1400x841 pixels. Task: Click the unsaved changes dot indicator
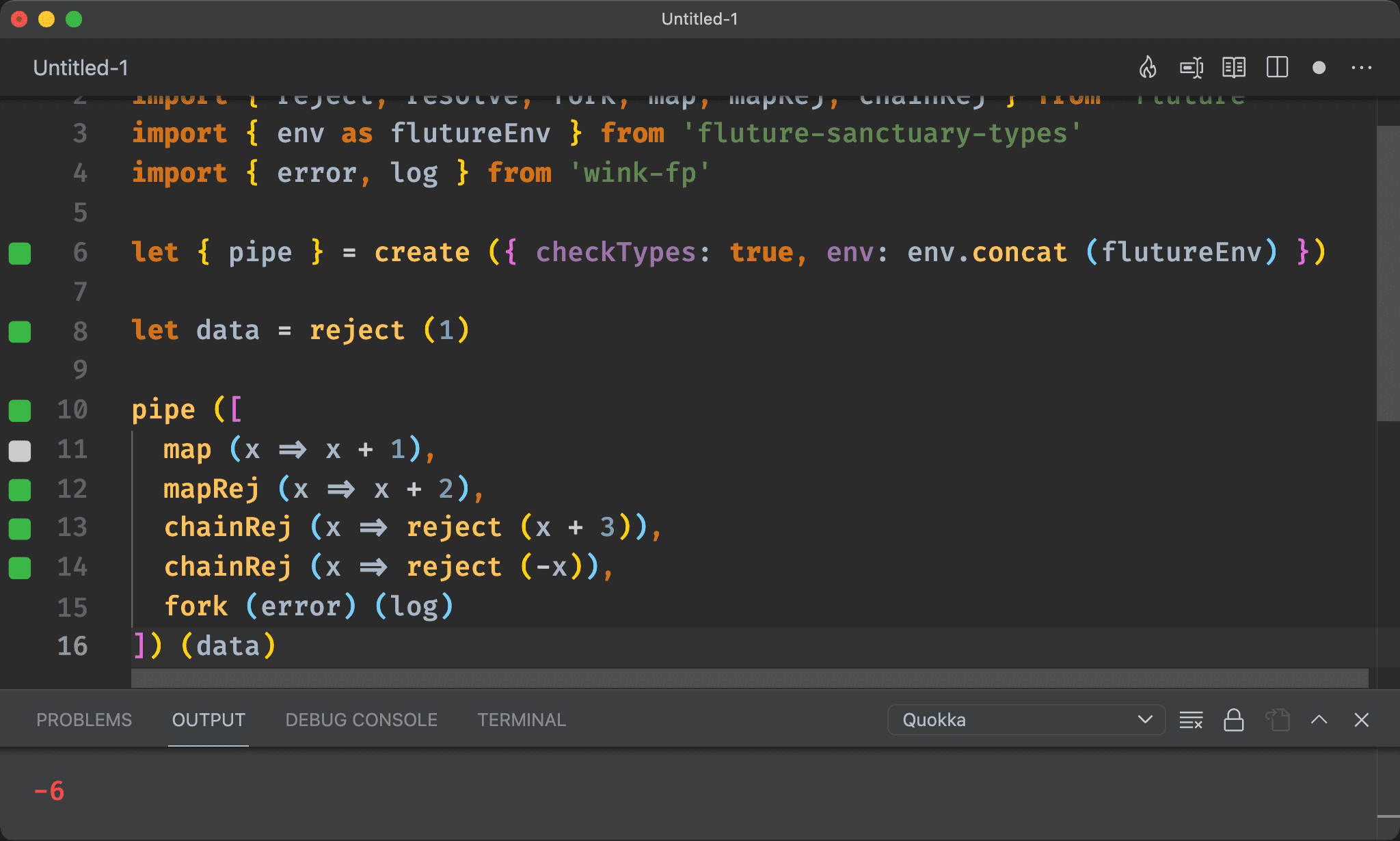1319,68
